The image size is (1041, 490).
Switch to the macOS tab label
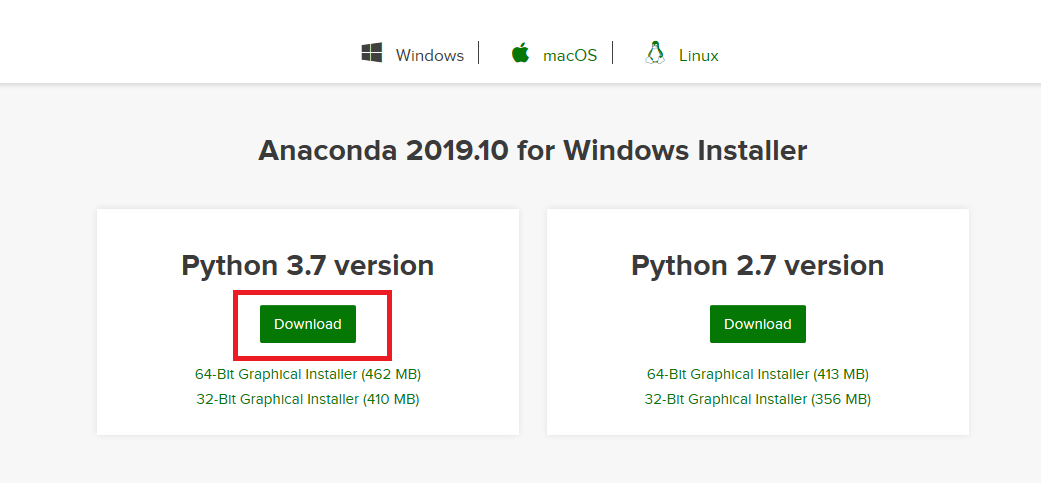click(570, 55)
